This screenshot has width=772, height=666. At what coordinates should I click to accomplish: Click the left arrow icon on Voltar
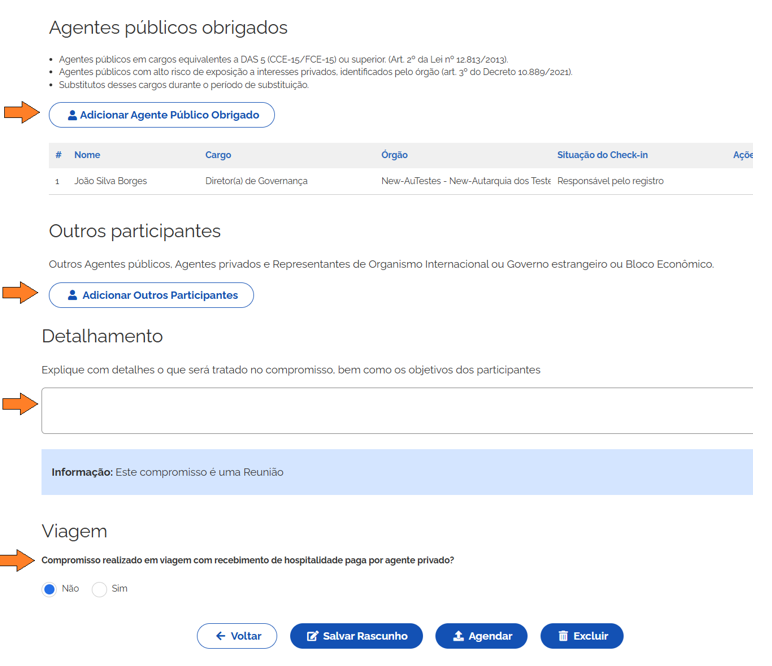click(x=220, y=636)
